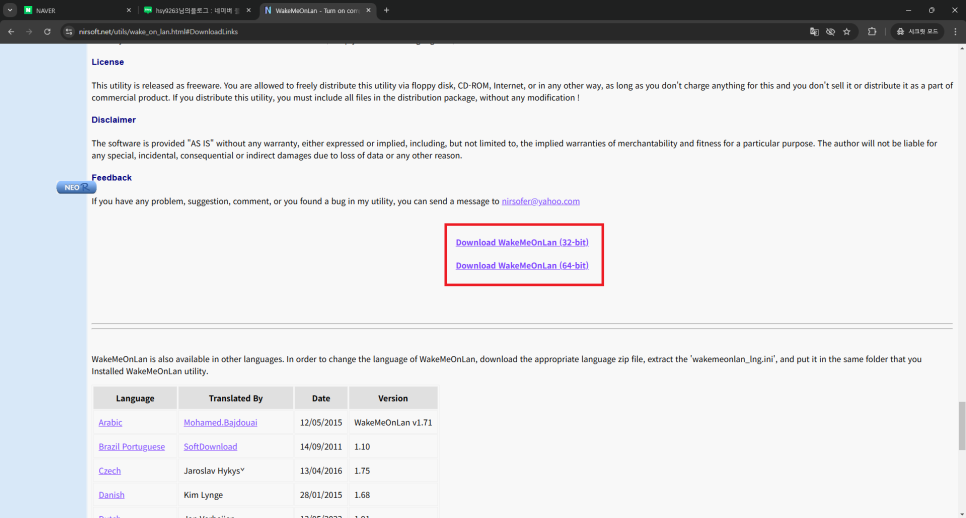Close the WakeMeOnLan tab
This screenshot has height=518, width=966.
point(368,10)
